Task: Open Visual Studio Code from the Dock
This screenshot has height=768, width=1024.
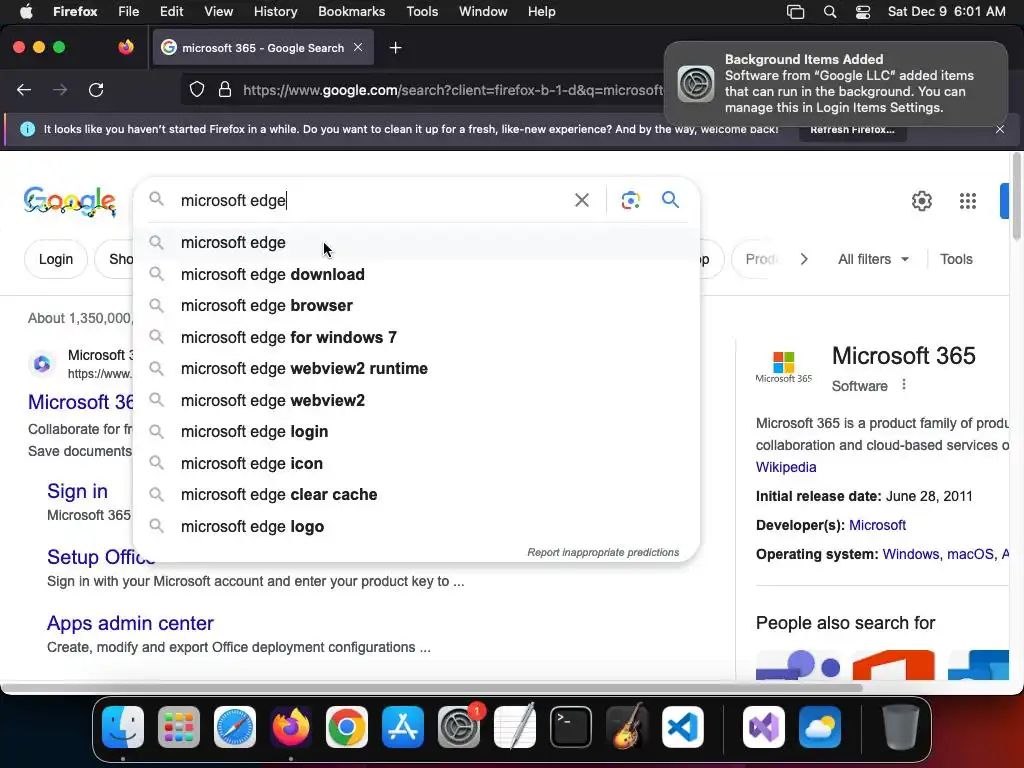Action: 683,727
